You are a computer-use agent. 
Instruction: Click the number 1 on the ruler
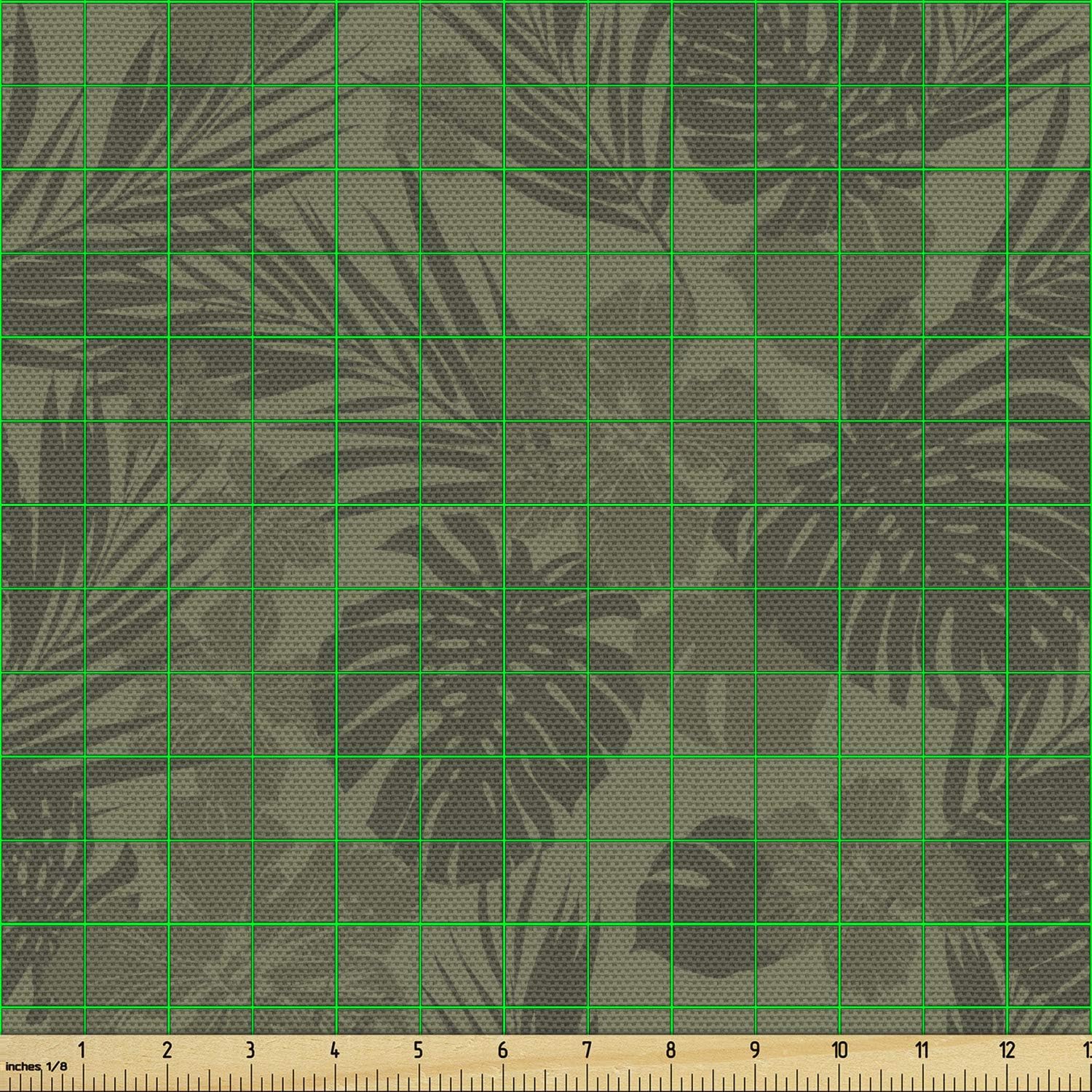[x=82, y=1050]
